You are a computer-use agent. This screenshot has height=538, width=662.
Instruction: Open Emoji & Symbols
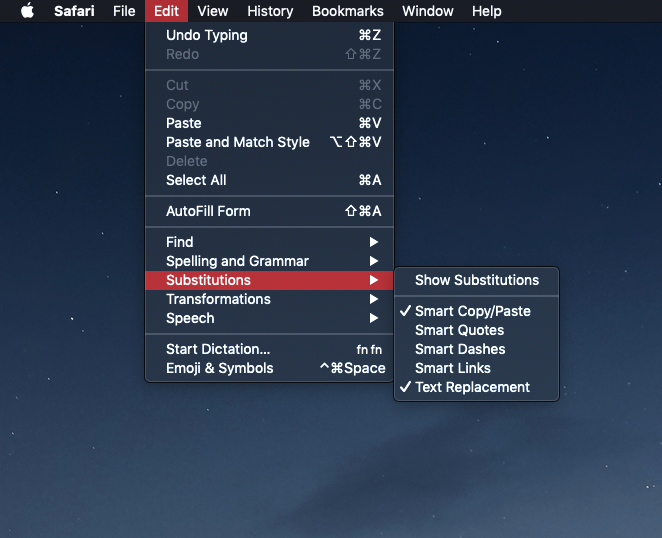coord(269,368)
